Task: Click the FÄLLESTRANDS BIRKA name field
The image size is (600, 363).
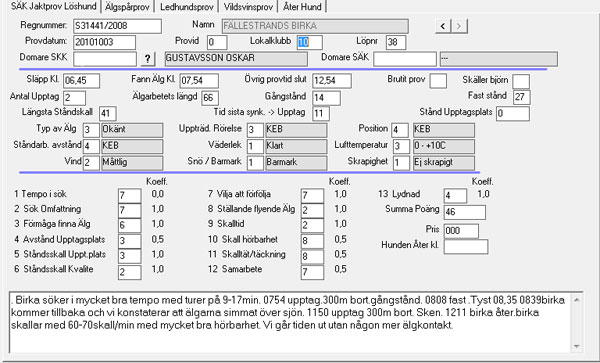Action: coord(315,26)
